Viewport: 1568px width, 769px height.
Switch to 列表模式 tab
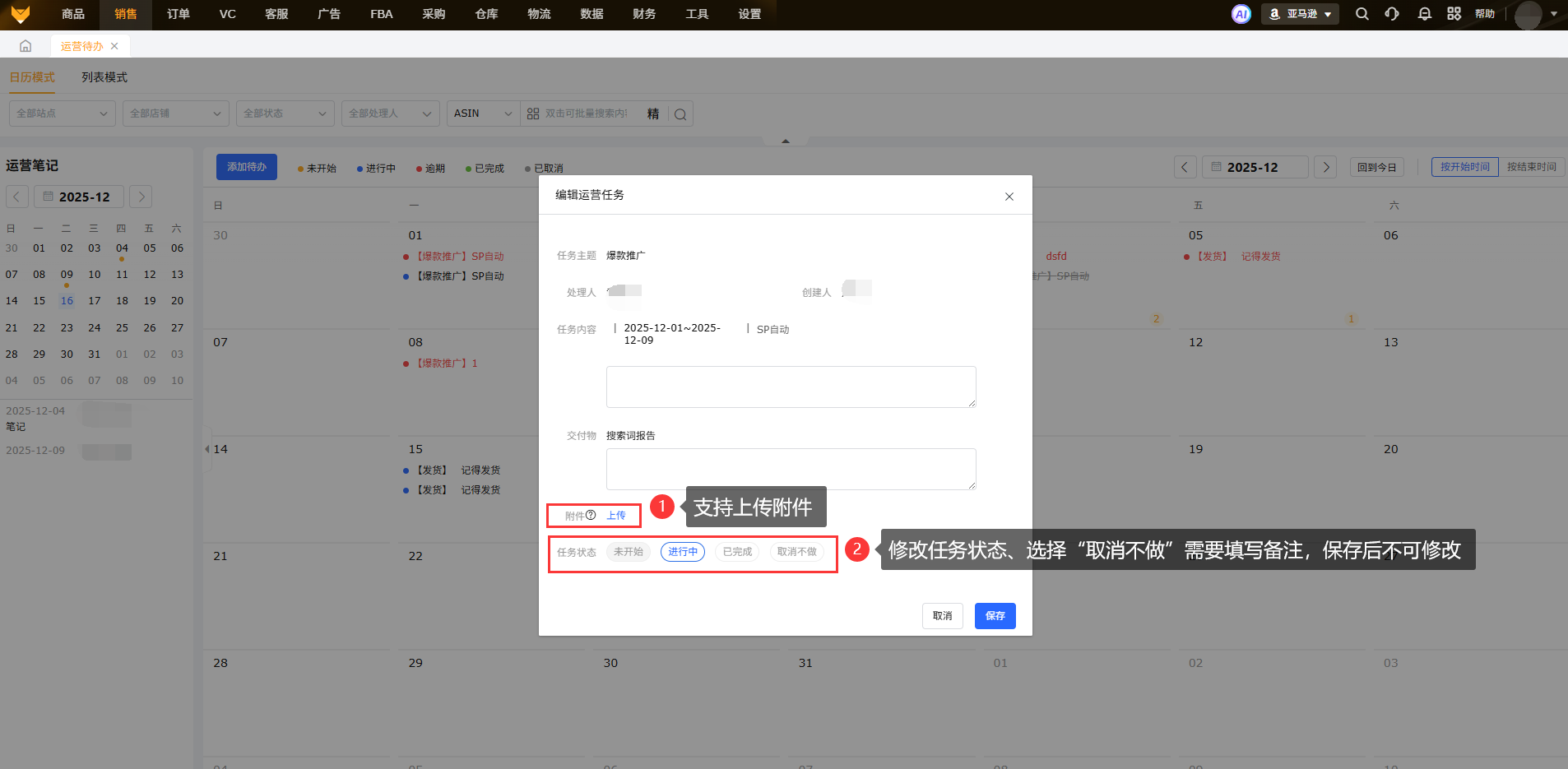point(104,77)
